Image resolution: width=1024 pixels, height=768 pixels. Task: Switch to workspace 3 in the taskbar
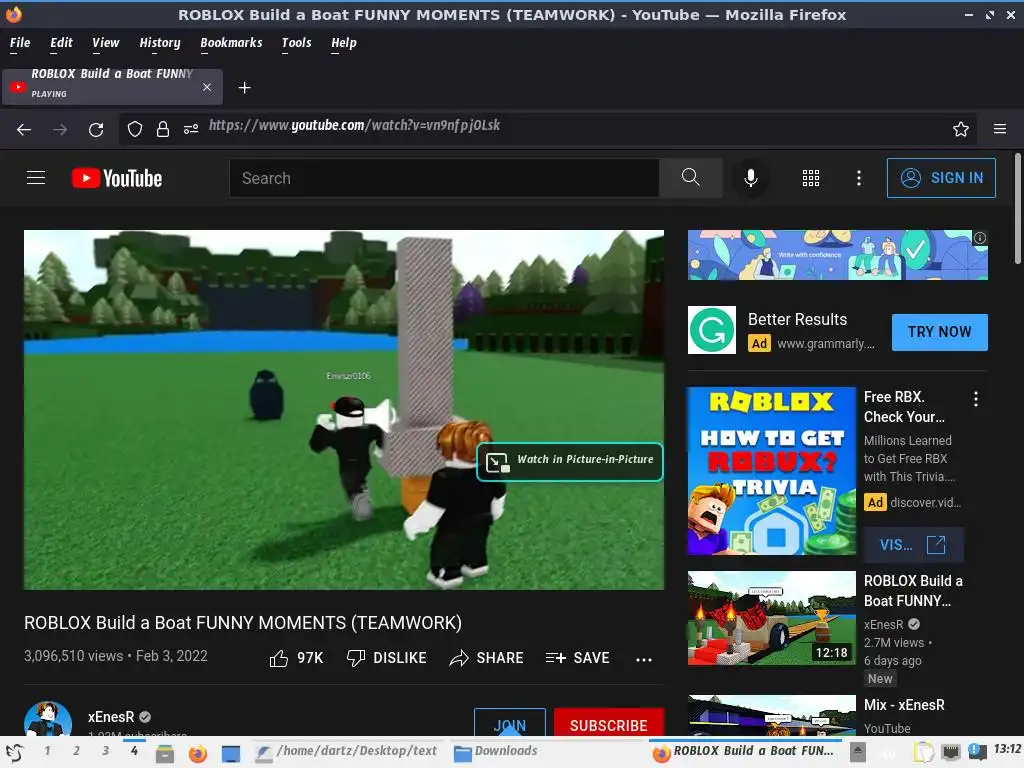click(105, 751)
